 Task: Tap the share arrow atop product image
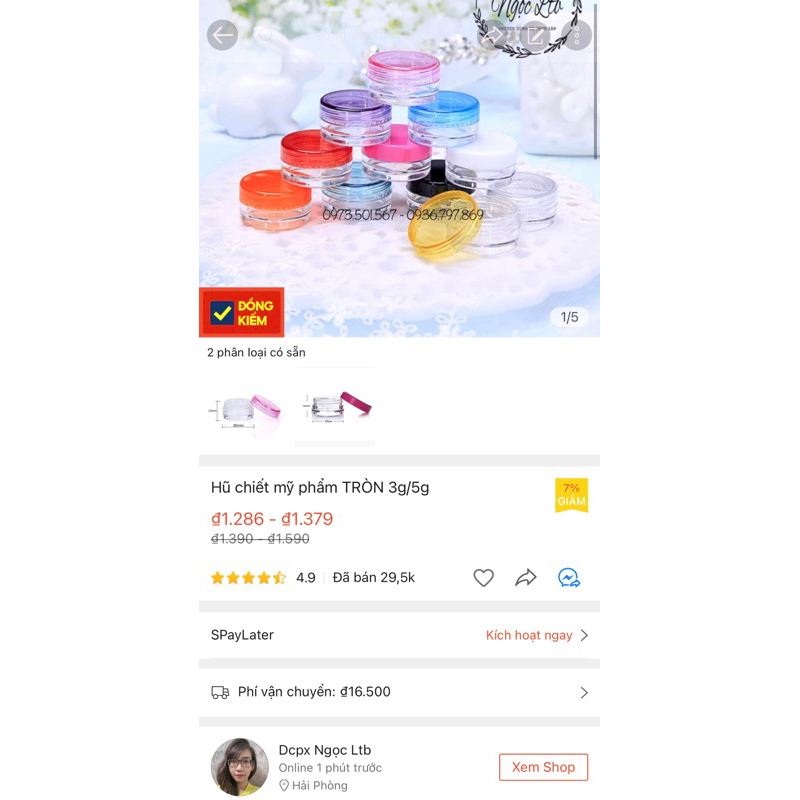pos(492,35)
